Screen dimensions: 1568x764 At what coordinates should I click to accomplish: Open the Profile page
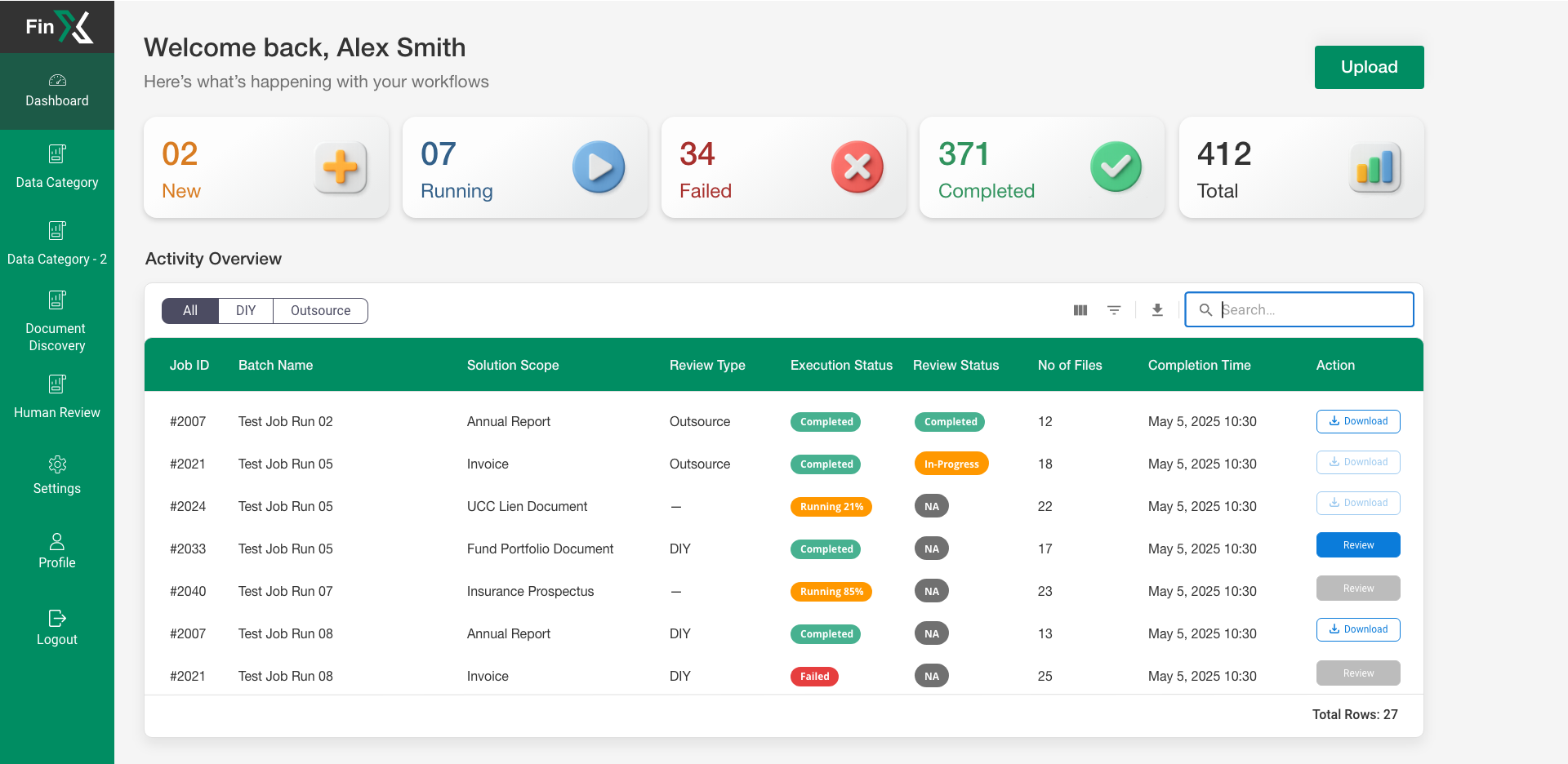(x=56, y=550)
